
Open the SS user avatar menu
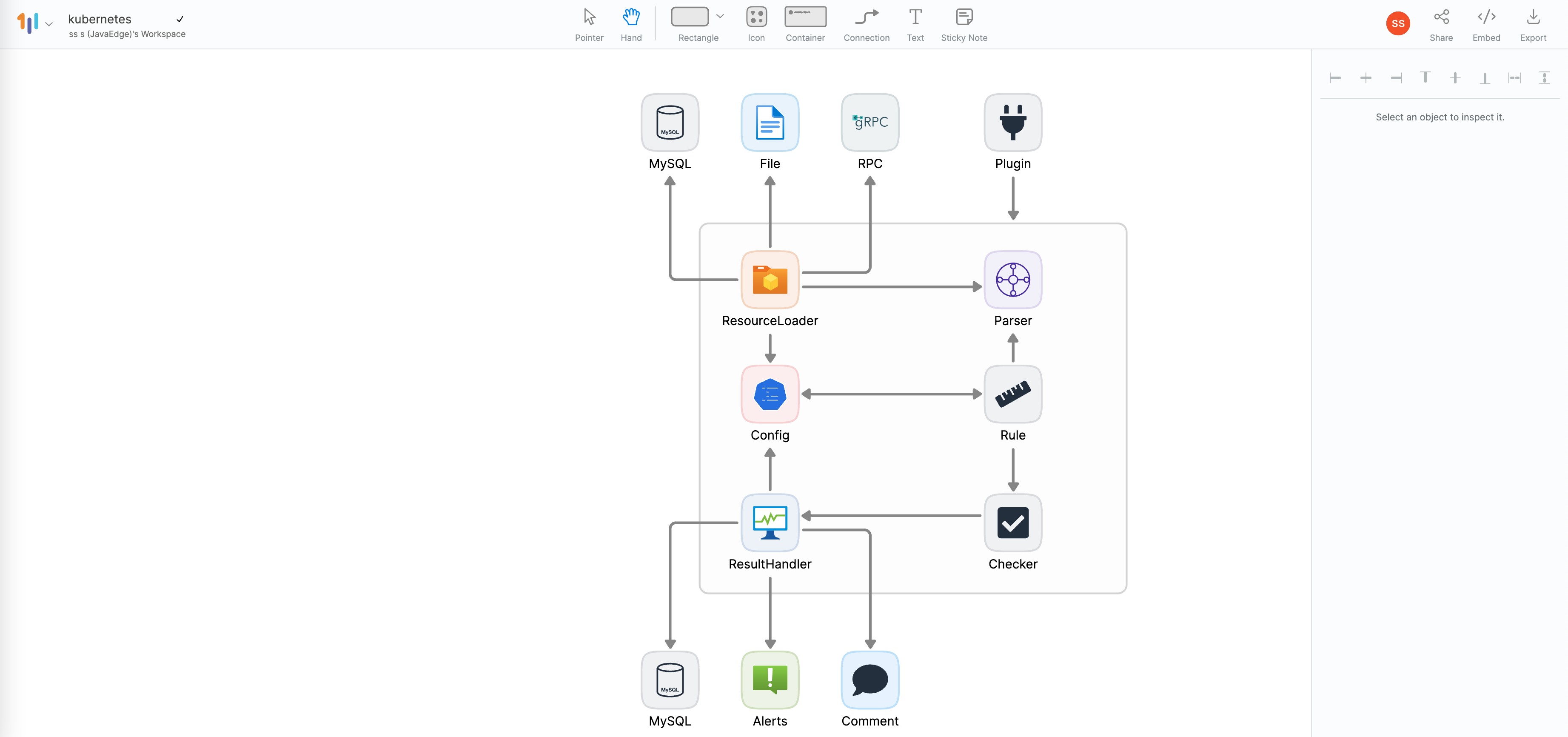point(1397,24)
